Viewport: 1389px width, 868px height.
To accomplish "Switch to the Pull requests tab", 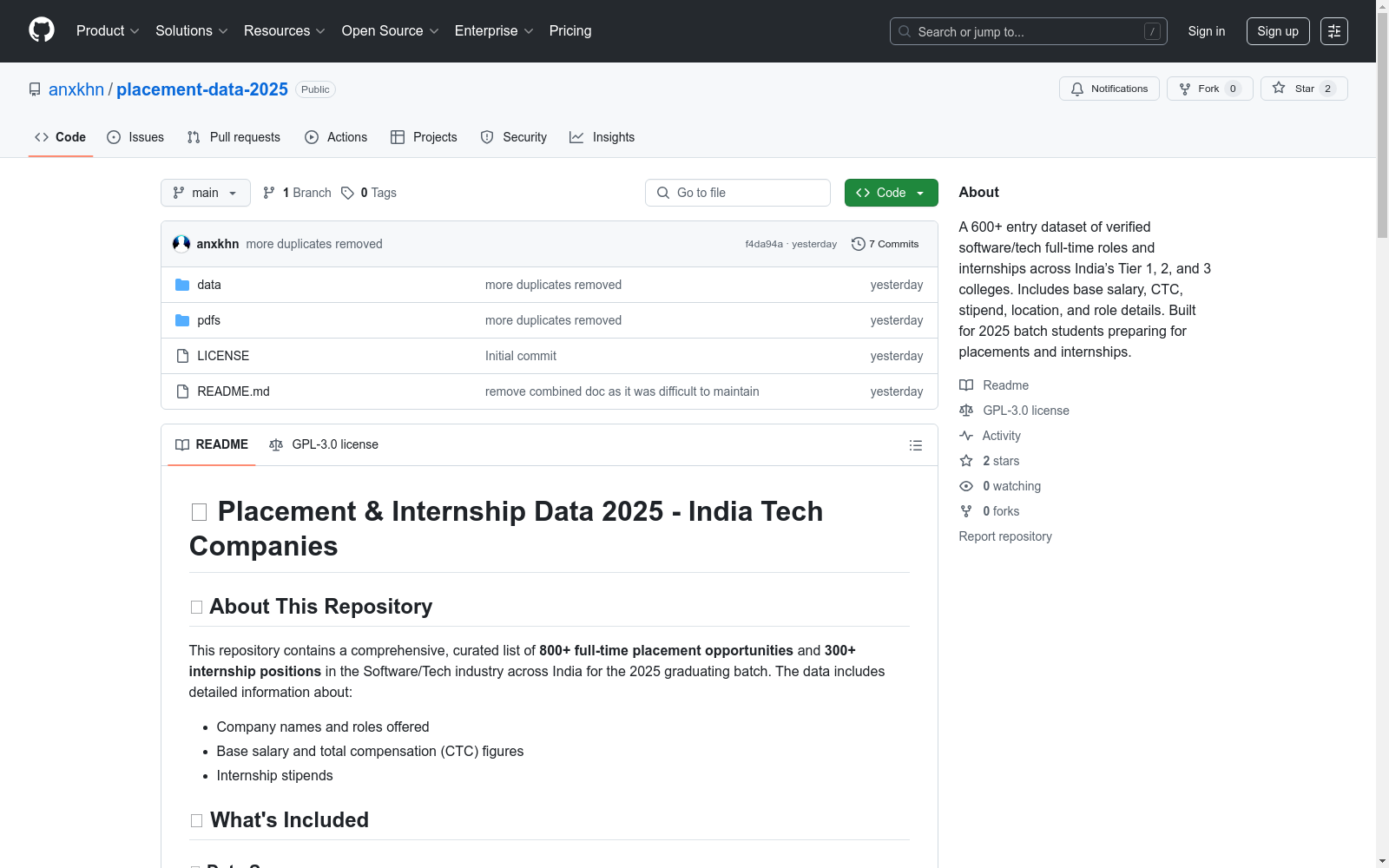I will point(234,137).
